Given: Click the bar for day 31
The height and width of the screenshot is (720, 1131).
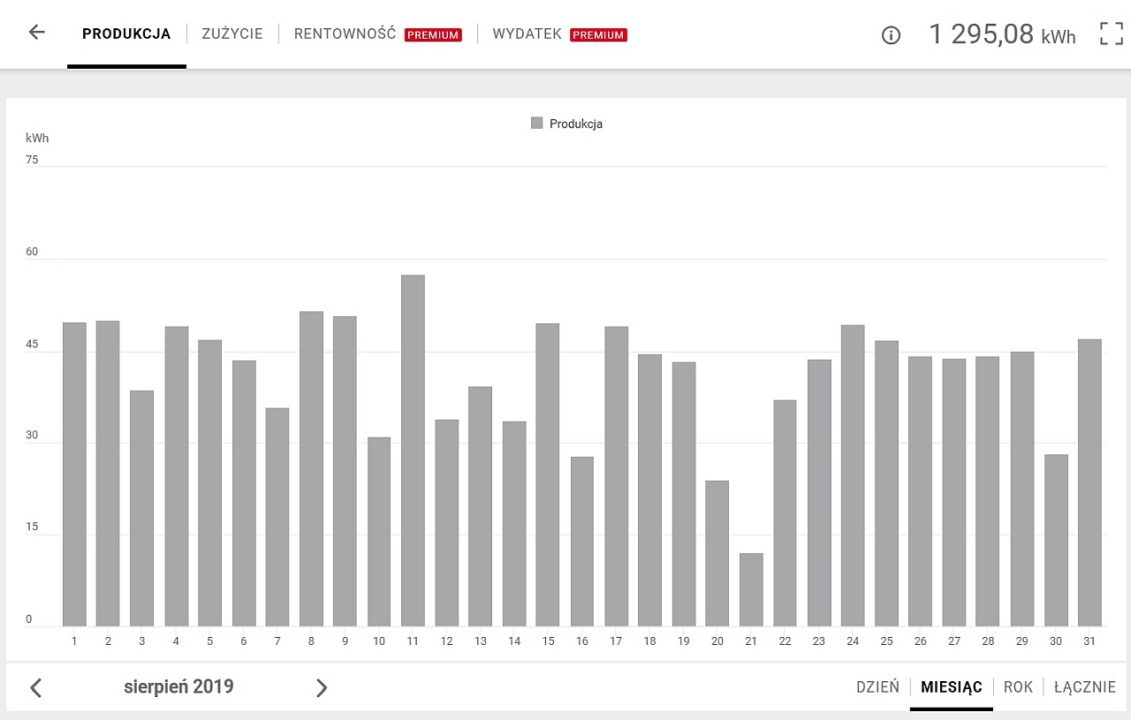Looking at the screenshot, I should (1090, 483).
